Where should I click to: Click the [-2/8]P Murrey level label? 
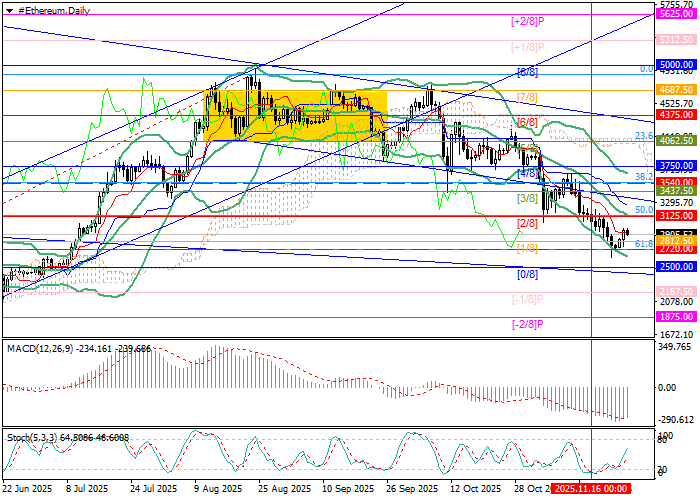(x=527, y=324)
